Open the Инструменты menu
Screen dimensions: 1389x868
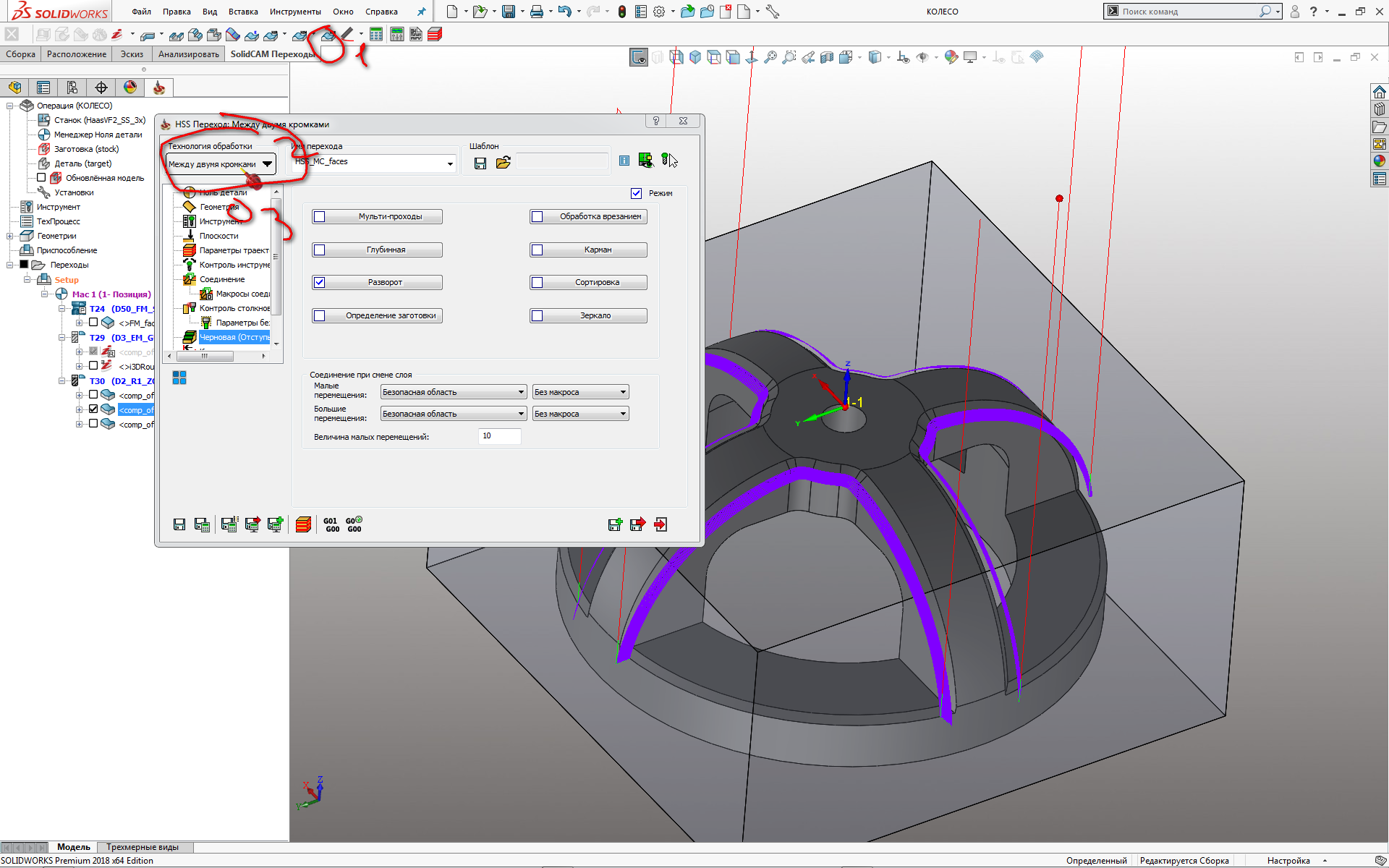pyautogui.click(x=295, y=12)
